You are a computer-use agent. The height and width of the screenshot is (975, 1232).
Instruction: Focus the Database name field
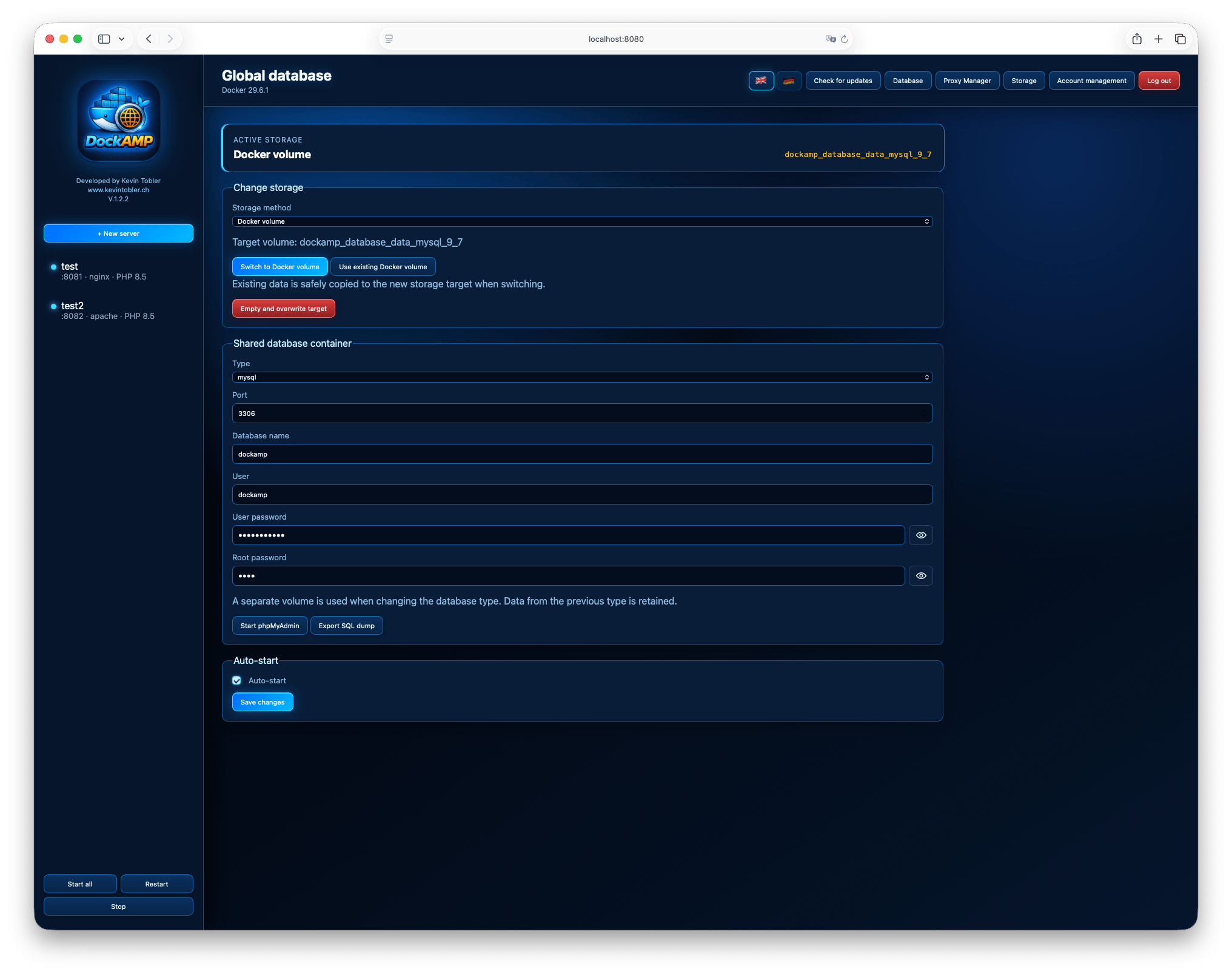pos(582,454)
